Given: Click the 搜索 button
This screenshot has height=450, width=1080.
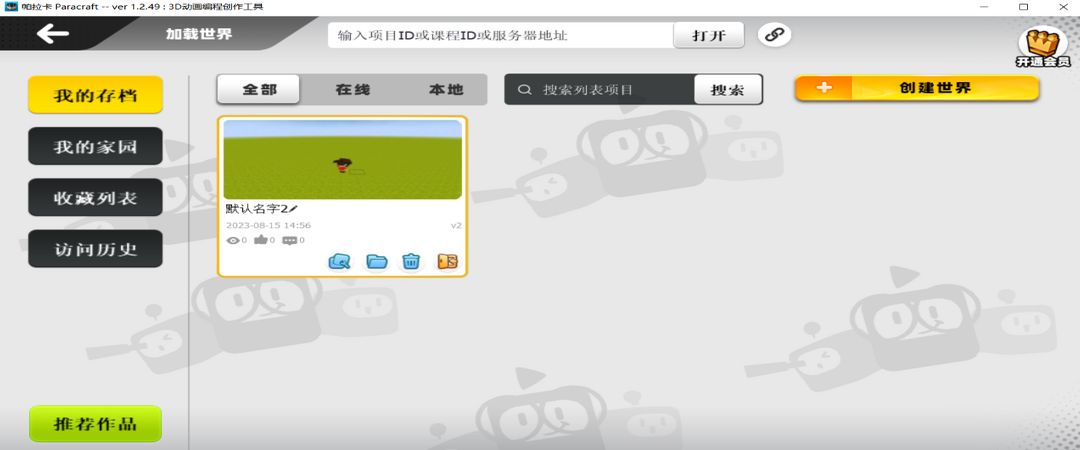Looking at the screenshot, I should [728, 90].
